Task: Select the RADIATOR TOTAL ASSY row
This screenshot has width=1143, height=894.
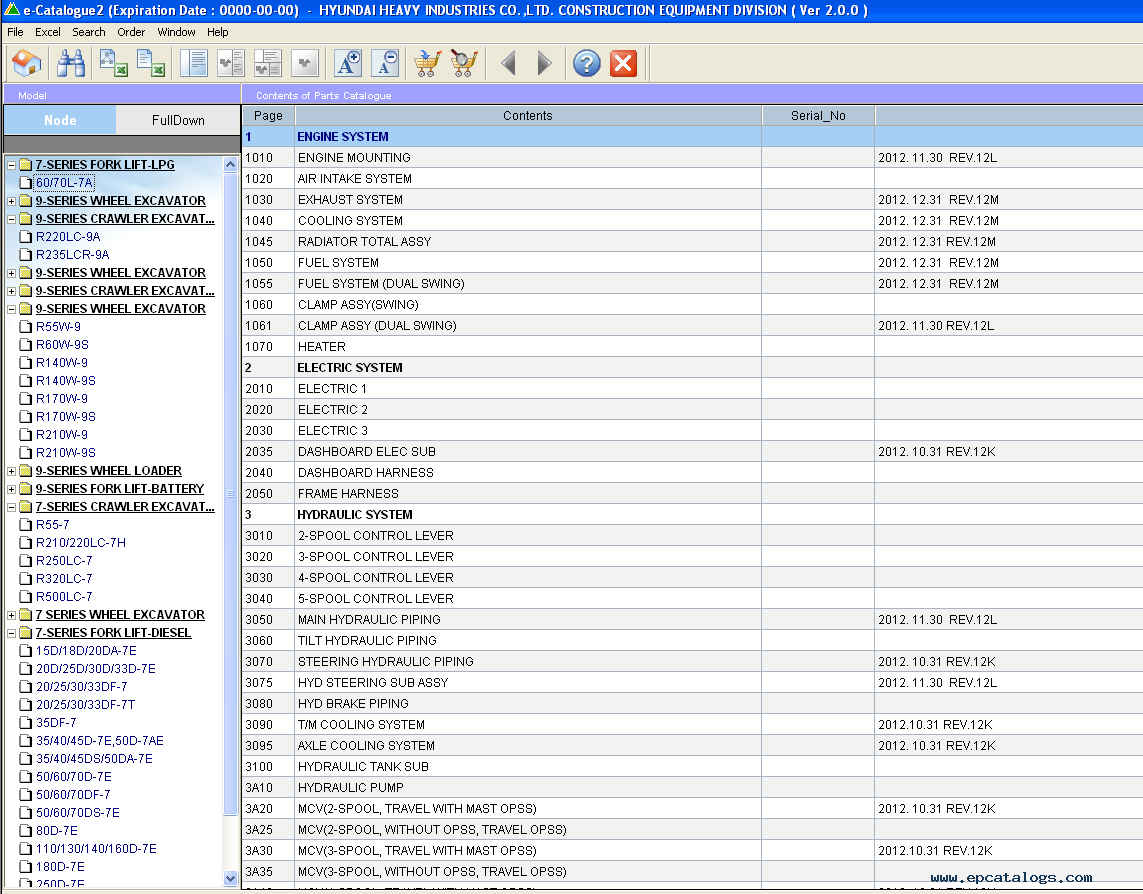Action: click(x=693, y=241)
